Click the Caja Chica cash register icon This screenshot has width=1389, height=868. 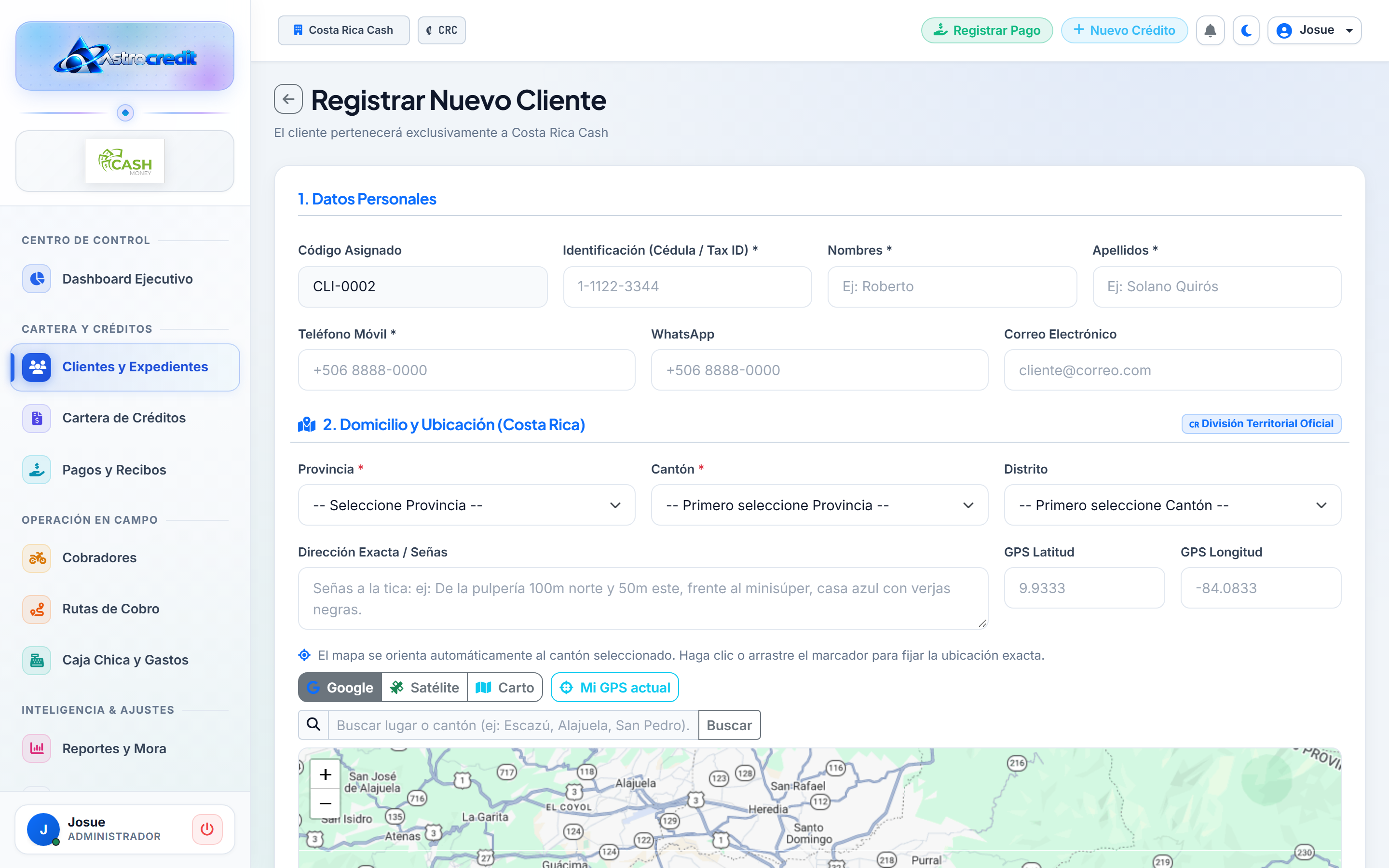coord(37,660)
